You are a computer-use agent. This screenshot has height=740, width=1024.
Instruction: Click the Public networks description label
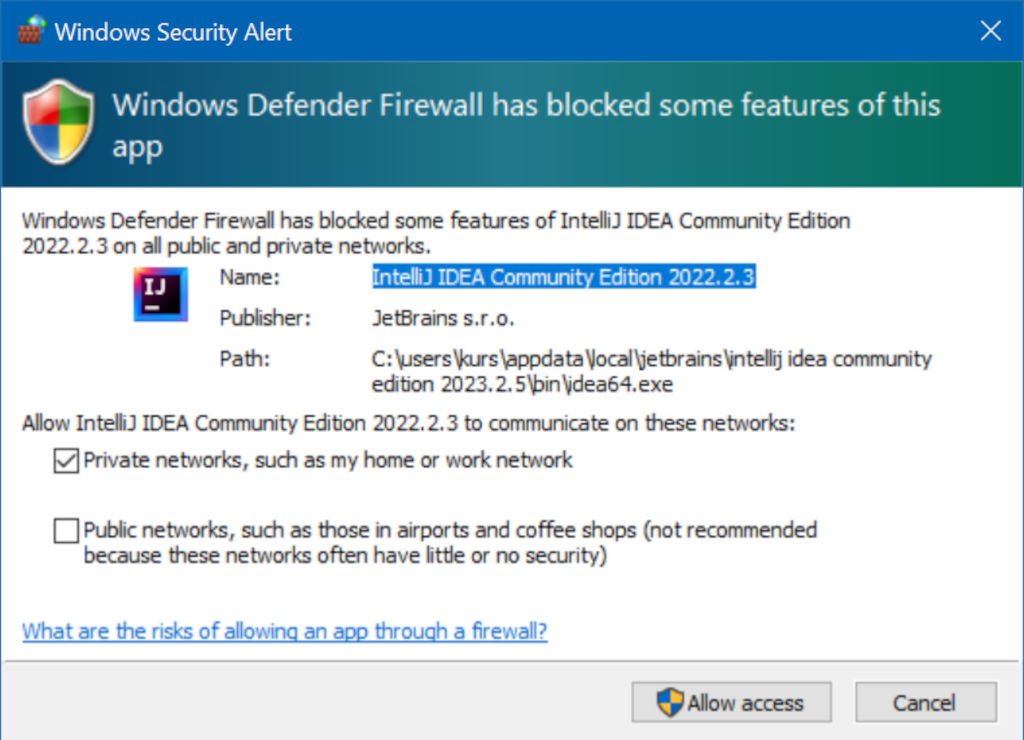450,543
